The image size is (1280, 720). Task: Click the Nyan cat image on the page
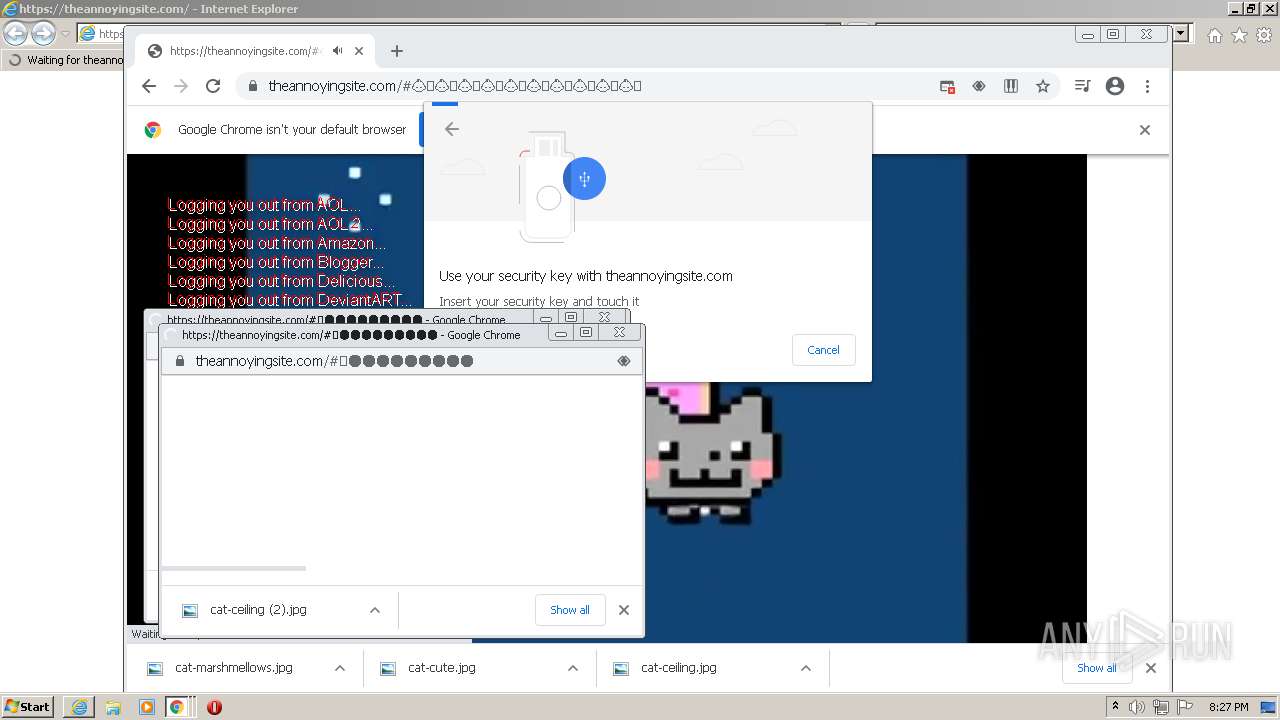[x=712, y=453]
